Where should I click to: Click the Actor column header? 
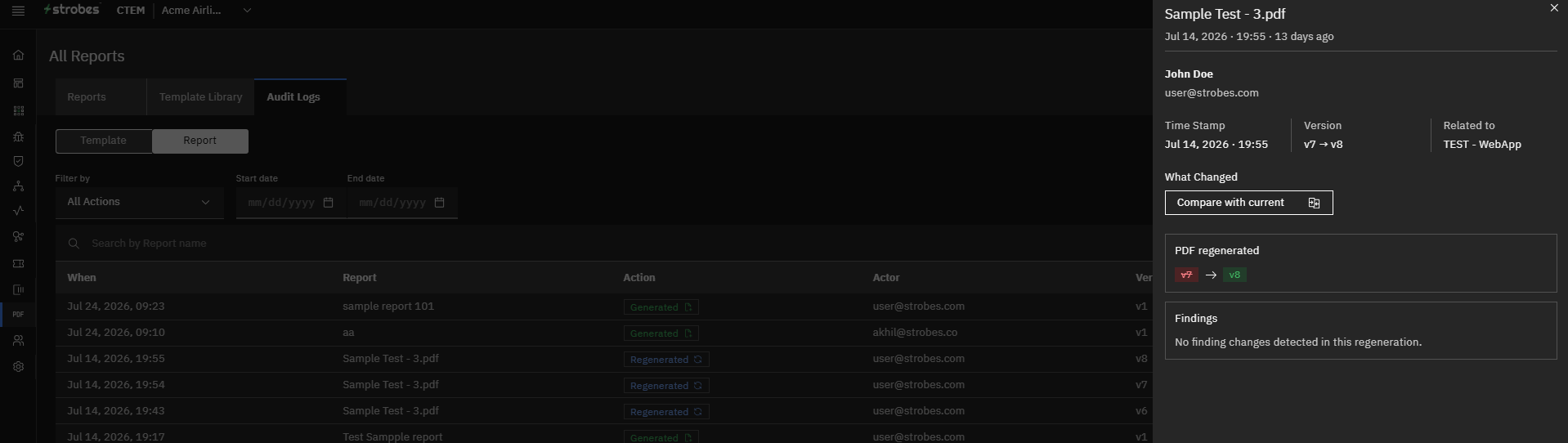[x=886, y=278]
